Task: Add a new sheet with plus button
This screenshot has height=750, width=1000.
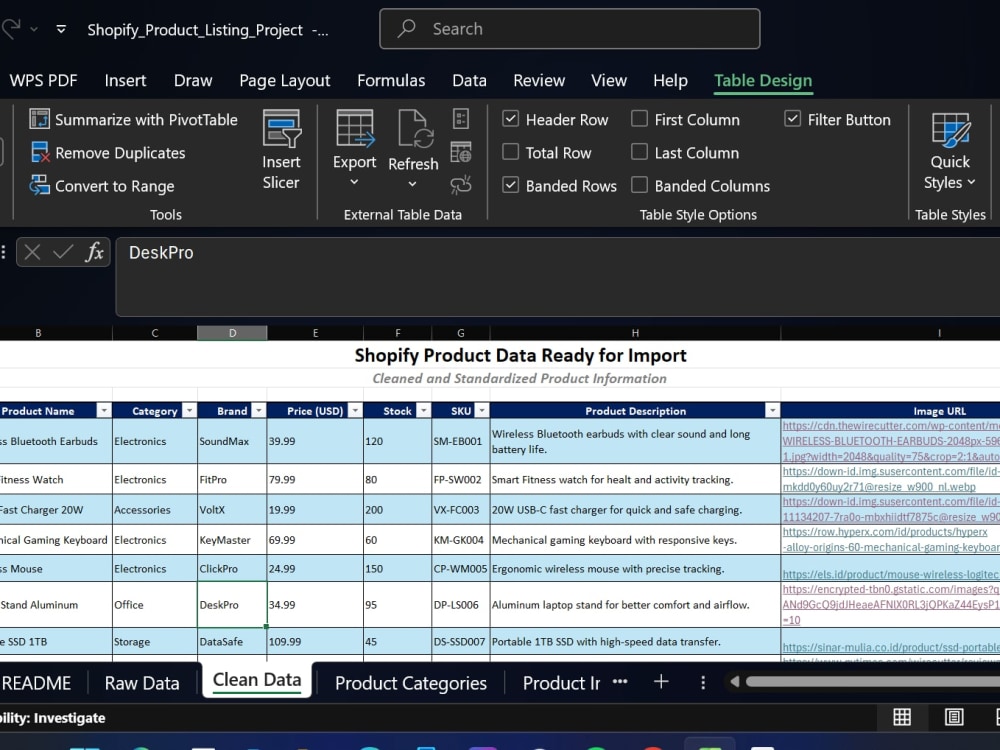Action: pos(661,682)
